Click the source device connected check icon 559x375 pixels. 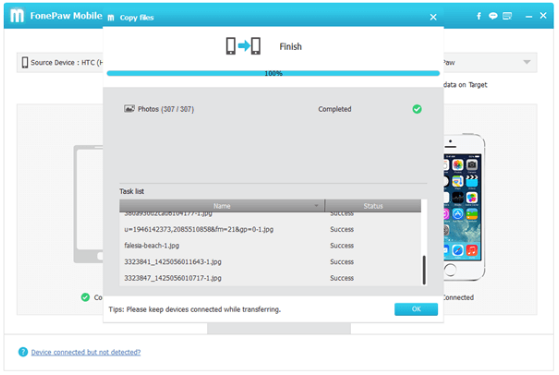pos(85,297)
